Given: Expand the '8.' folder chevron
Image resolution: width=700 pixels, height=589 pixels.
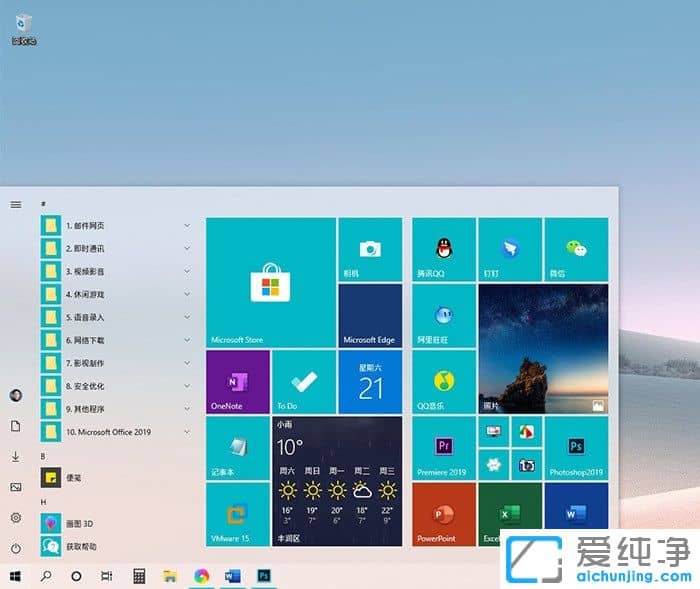Looking at the screenshot, I should 188,386.
